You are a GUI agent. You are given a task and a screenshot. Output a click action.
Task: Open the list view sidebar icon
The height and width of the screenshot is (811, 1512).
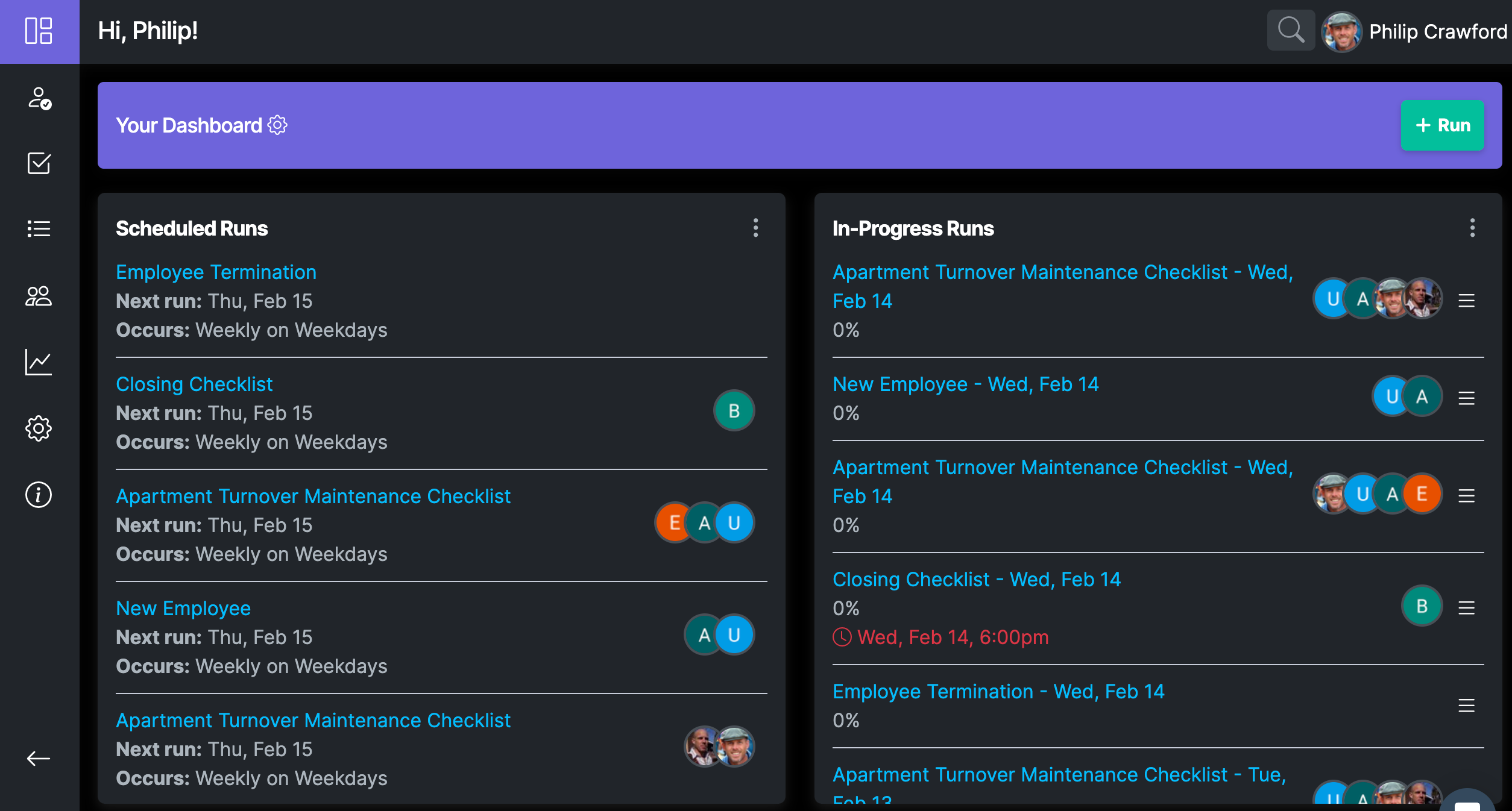point(39,229)
